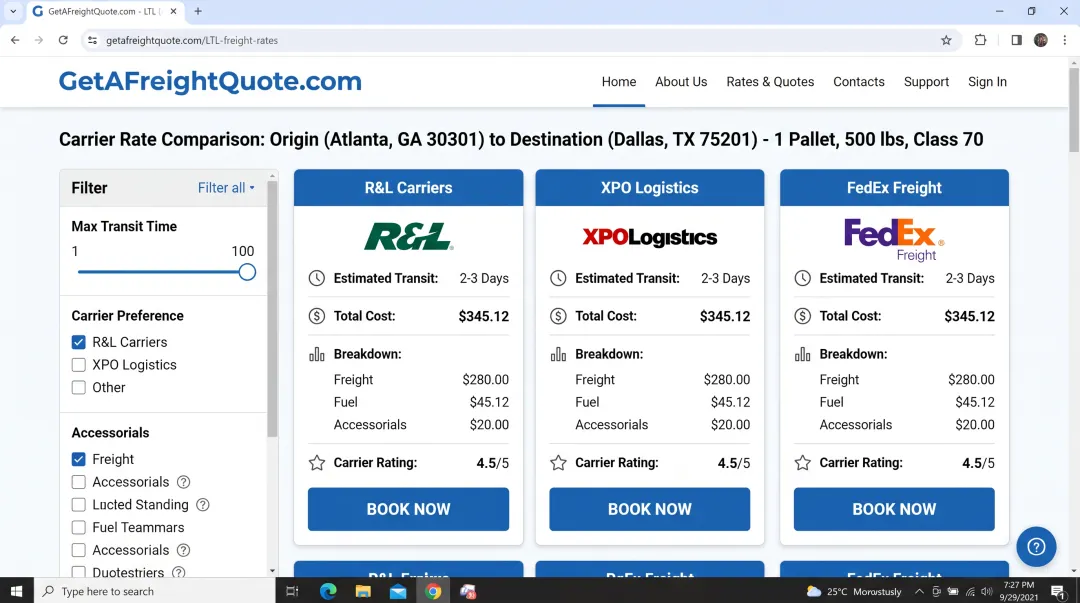1080x603 pixels.
Task: Open the Mail app from the taskbar
Action: point(398,591)
